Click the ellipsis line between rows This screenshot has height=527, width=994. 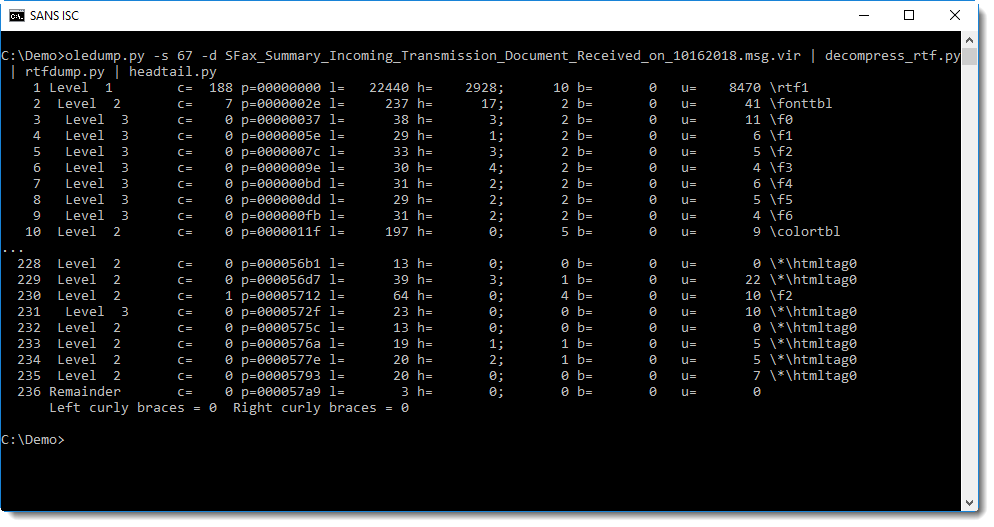point(13,250)
